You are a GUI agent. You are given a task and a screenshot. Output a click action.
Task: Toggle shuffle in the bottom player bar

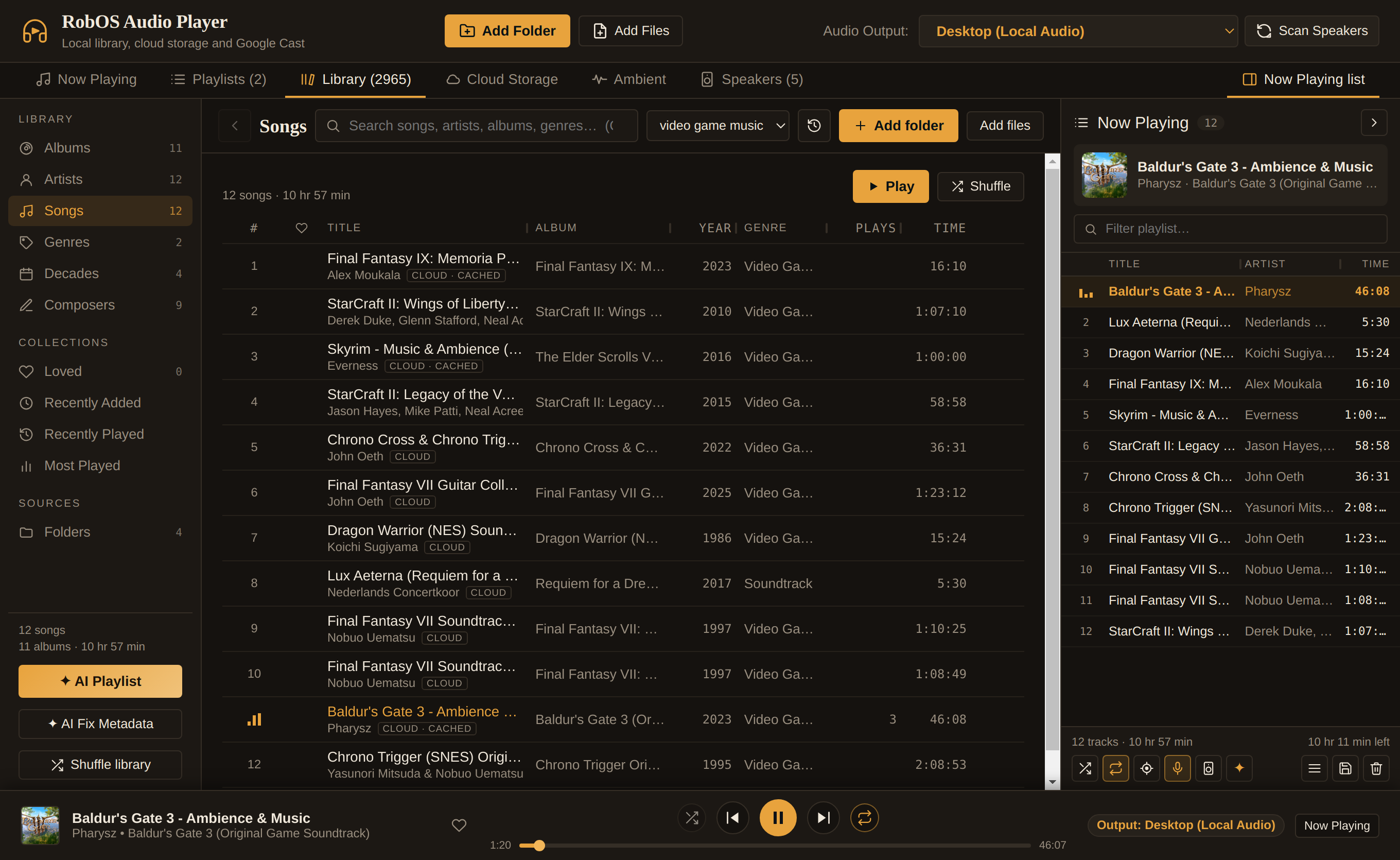692,817
